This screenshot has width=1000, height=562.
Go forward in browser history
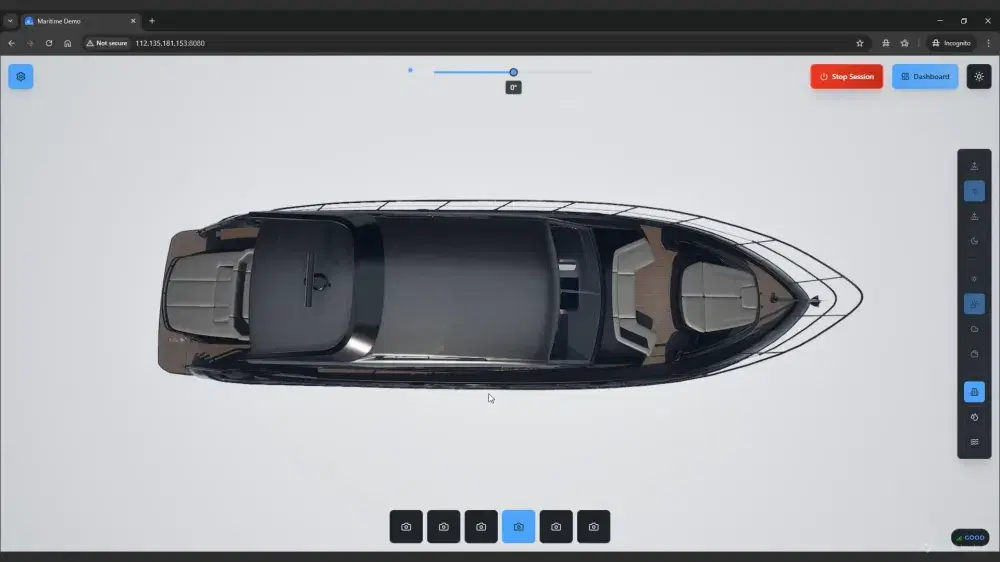click(x=30, y=43)
